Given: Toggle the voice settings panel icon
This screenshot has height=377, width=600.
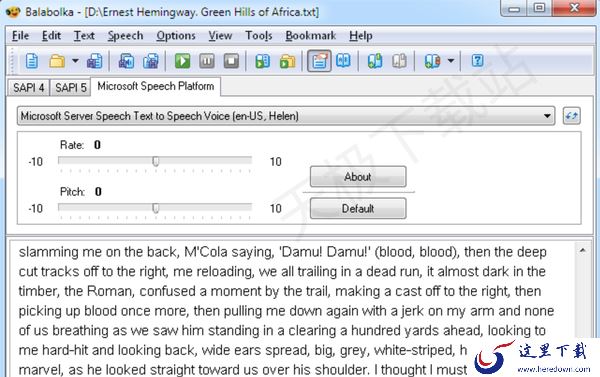Looking at the screenshot, I should 319,61.
